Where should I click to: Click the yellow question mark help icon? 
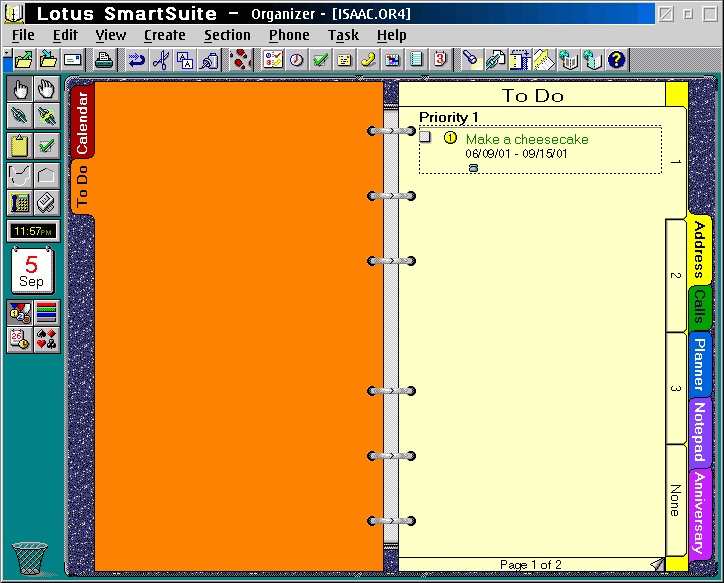(x=616, y=60)
